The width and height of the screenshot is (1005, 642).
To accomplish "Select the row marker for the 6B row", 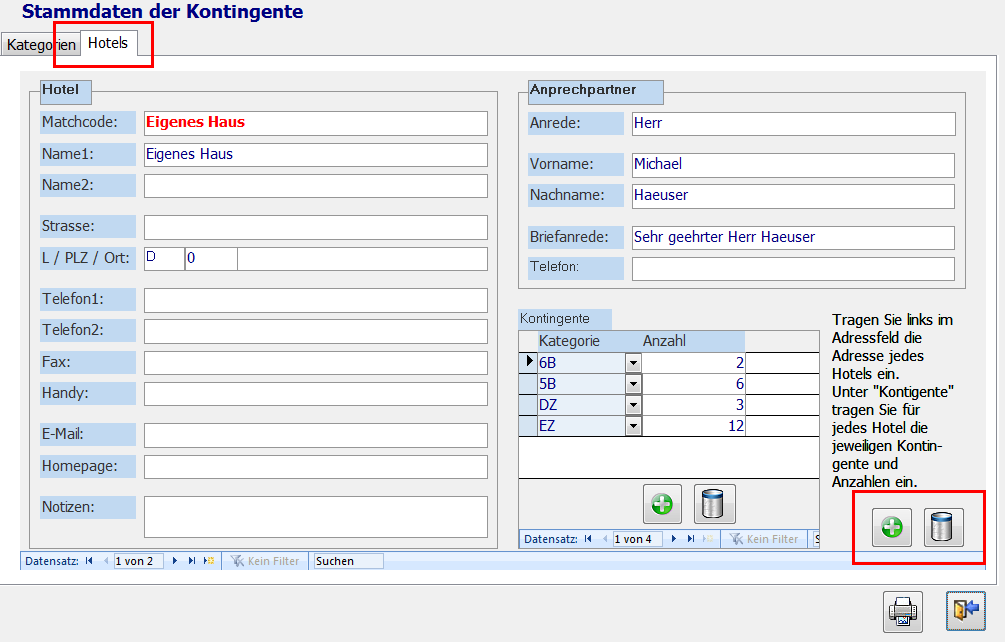I will point(528,362).
